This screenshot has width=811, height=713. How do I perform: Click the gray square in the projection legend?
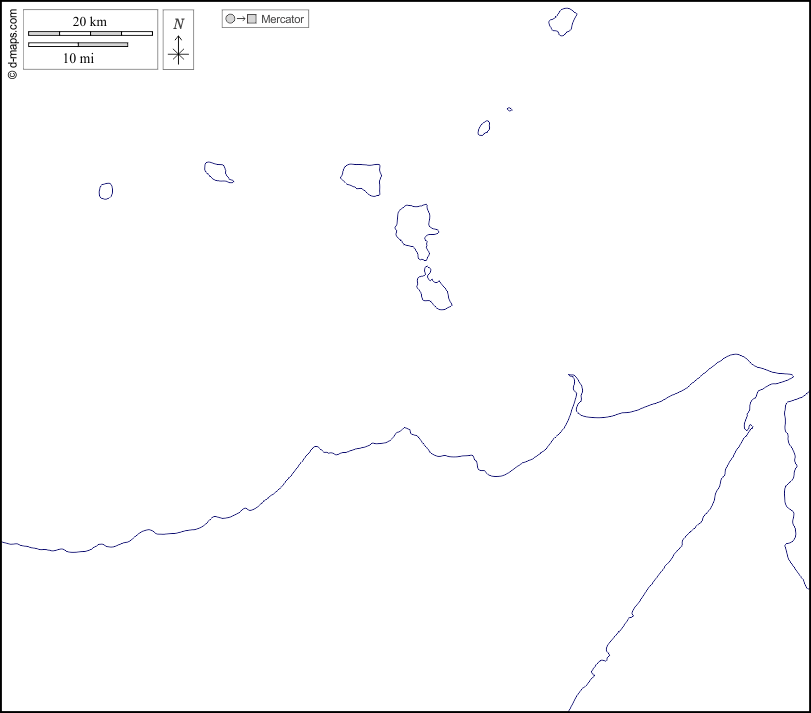(x=252, y=19)
